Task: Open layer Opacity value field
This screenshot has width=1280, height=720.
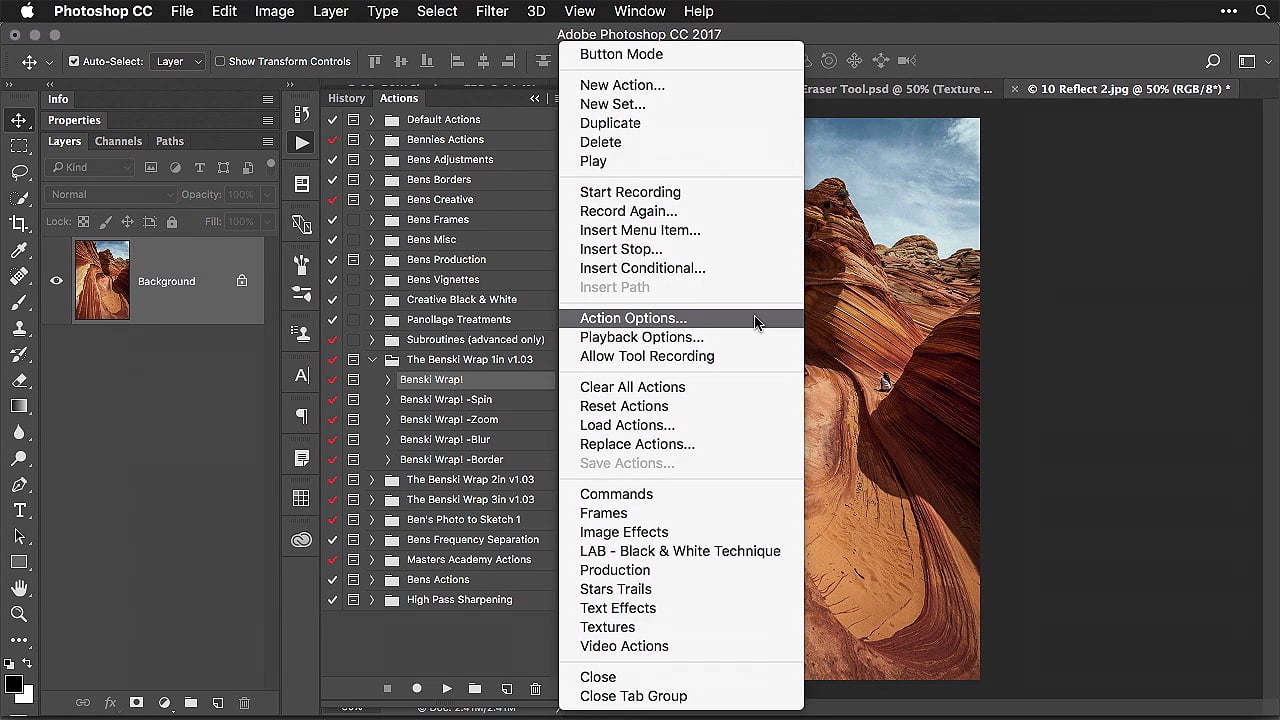Action: point(241,194)
